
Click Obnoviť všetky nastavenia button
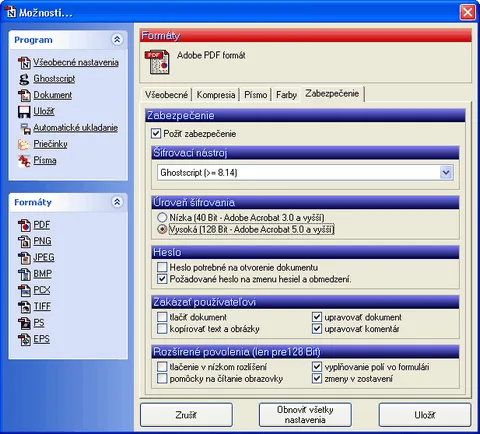click(305, 415)
